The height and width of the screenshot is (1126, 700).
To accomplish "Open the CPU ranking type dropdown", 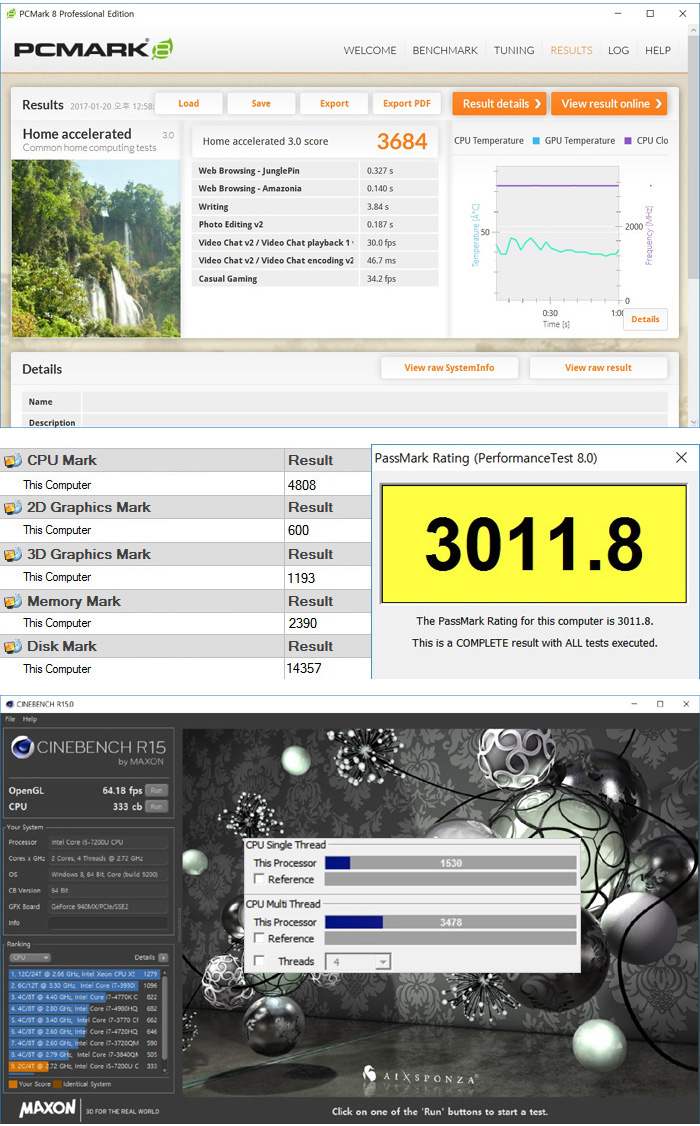I will tap(30, 957).
